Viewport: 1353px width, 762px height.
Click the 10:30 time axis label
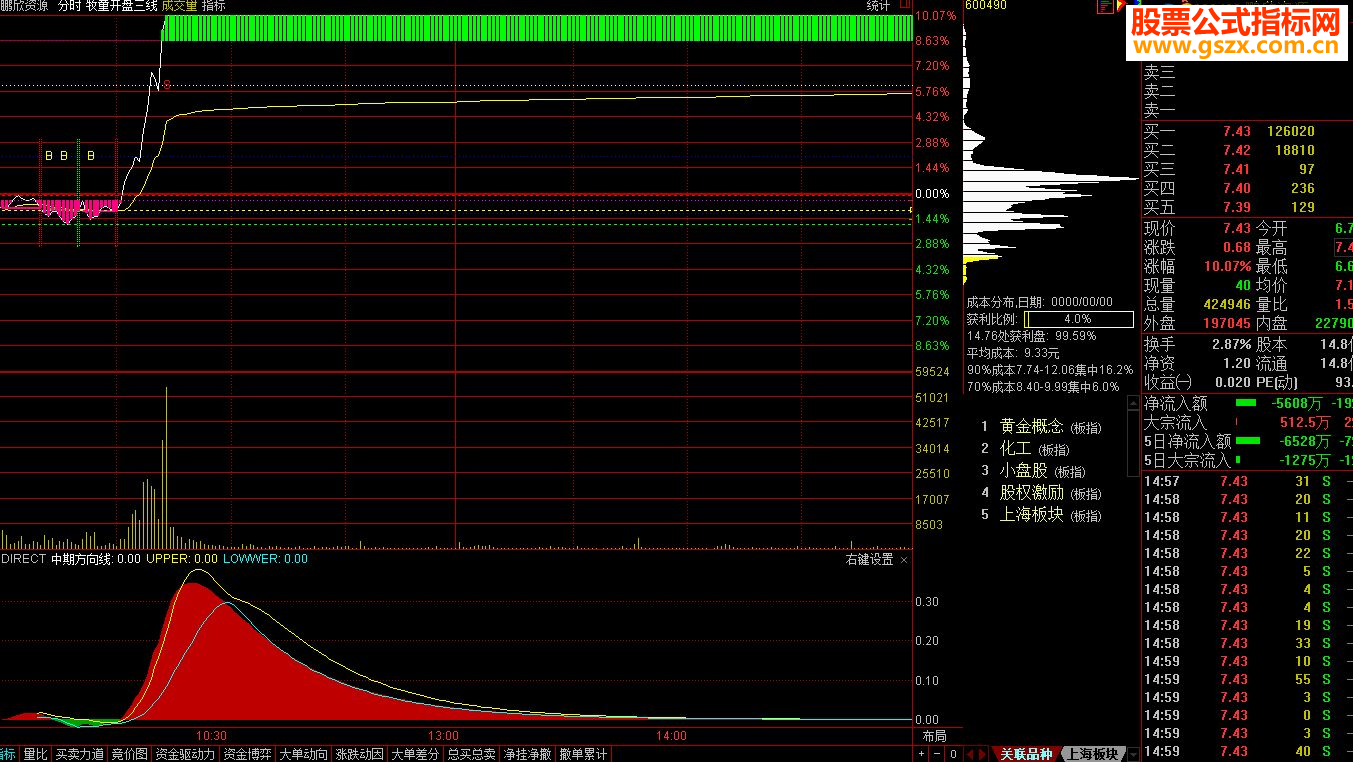211,736
